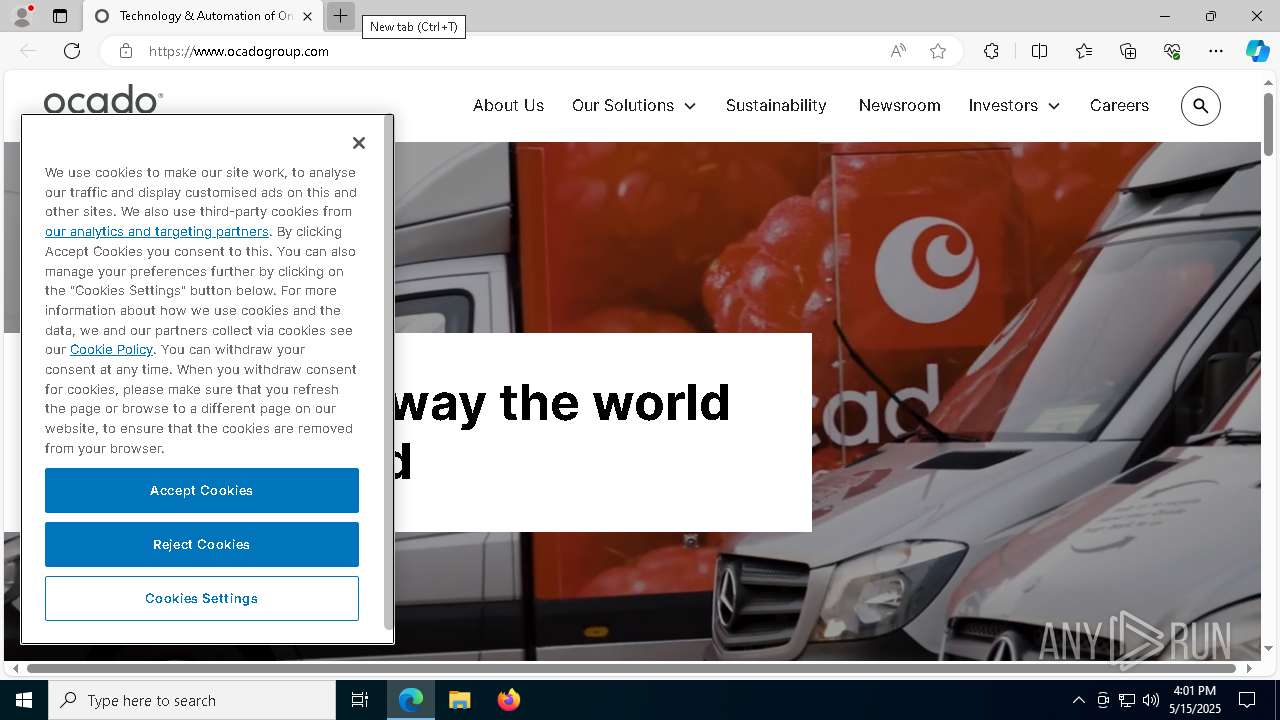This screenshot has width=1280, height=720.
Task: Reject Cookies
Action: pyautogui.click(x=202, y=544)
